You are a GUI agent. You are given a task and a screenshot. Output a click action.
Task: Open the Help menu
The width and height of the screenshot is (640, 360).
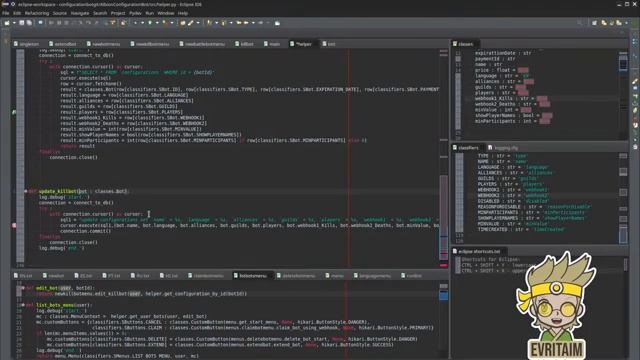click(x=183, y=13)
